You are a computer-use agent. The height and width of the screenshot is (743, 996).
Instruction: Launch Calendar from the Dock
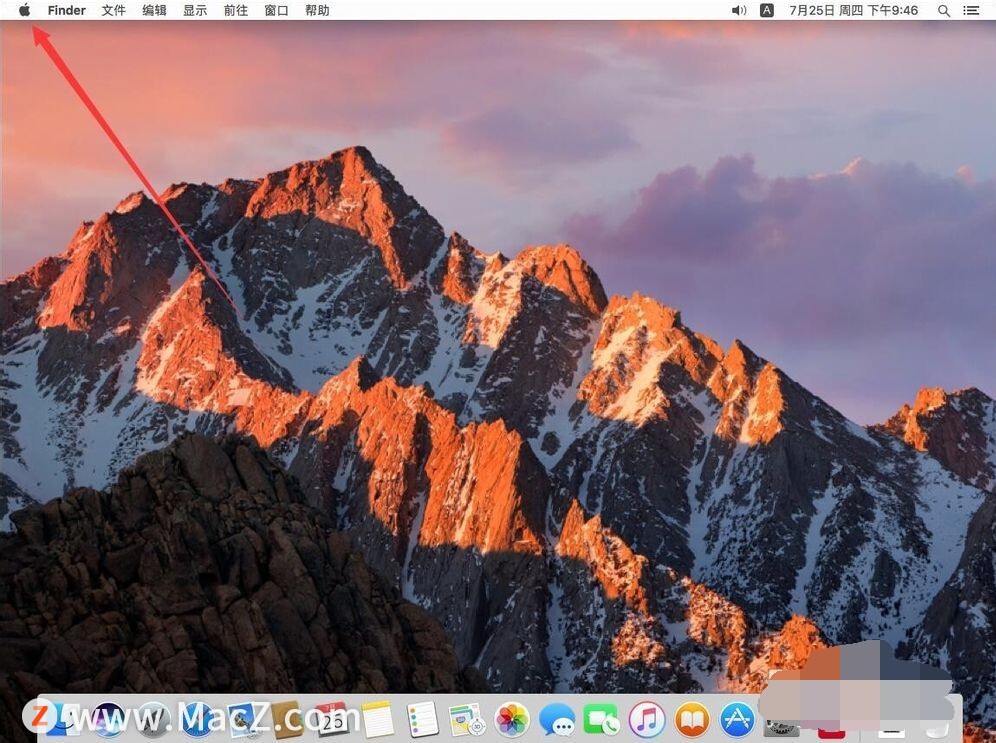[x=332, y=719]
